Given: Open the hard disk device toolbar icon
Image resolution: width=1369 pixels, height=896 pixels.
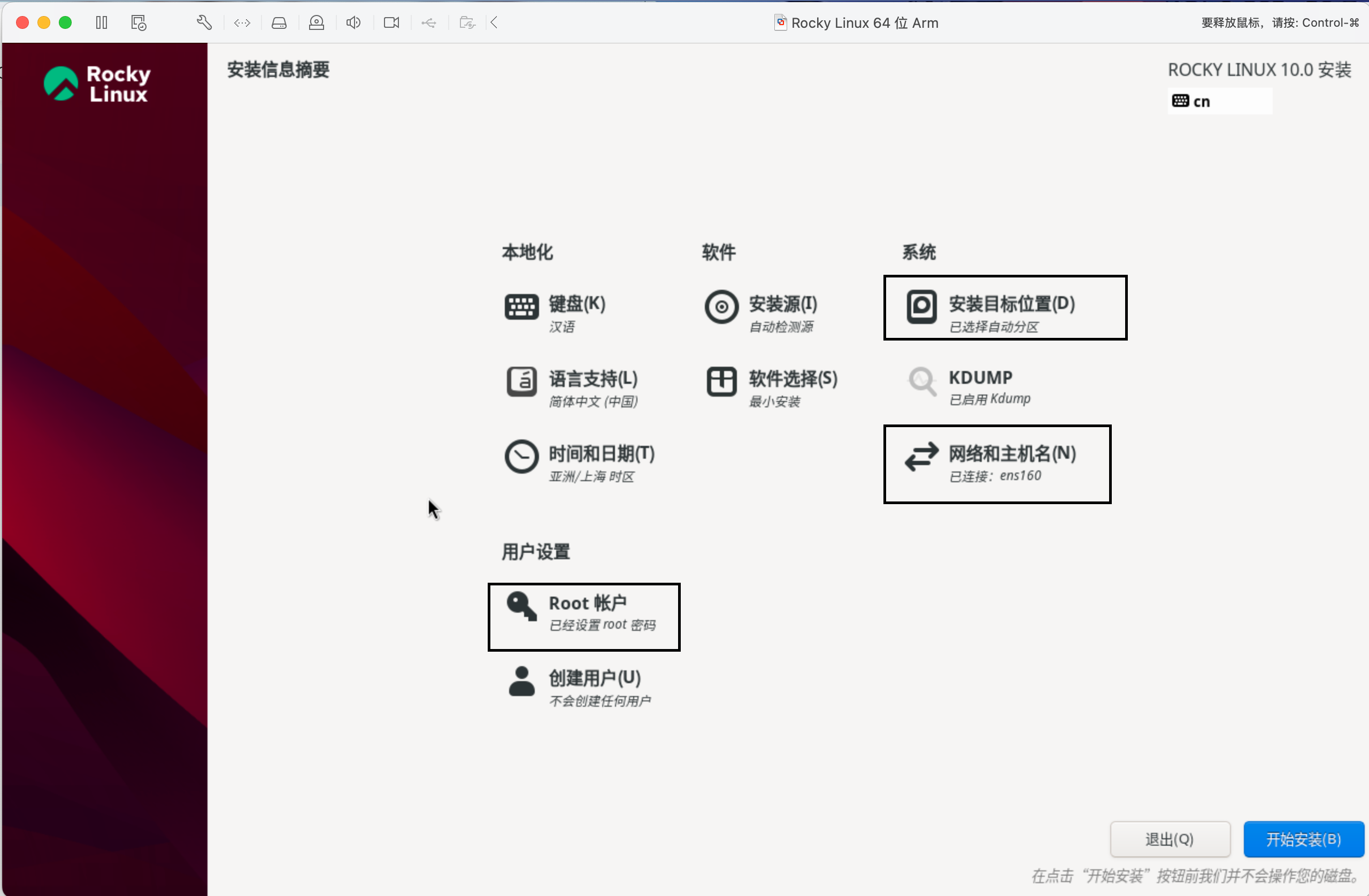Looking at the screenshot, I should point(279,22).
